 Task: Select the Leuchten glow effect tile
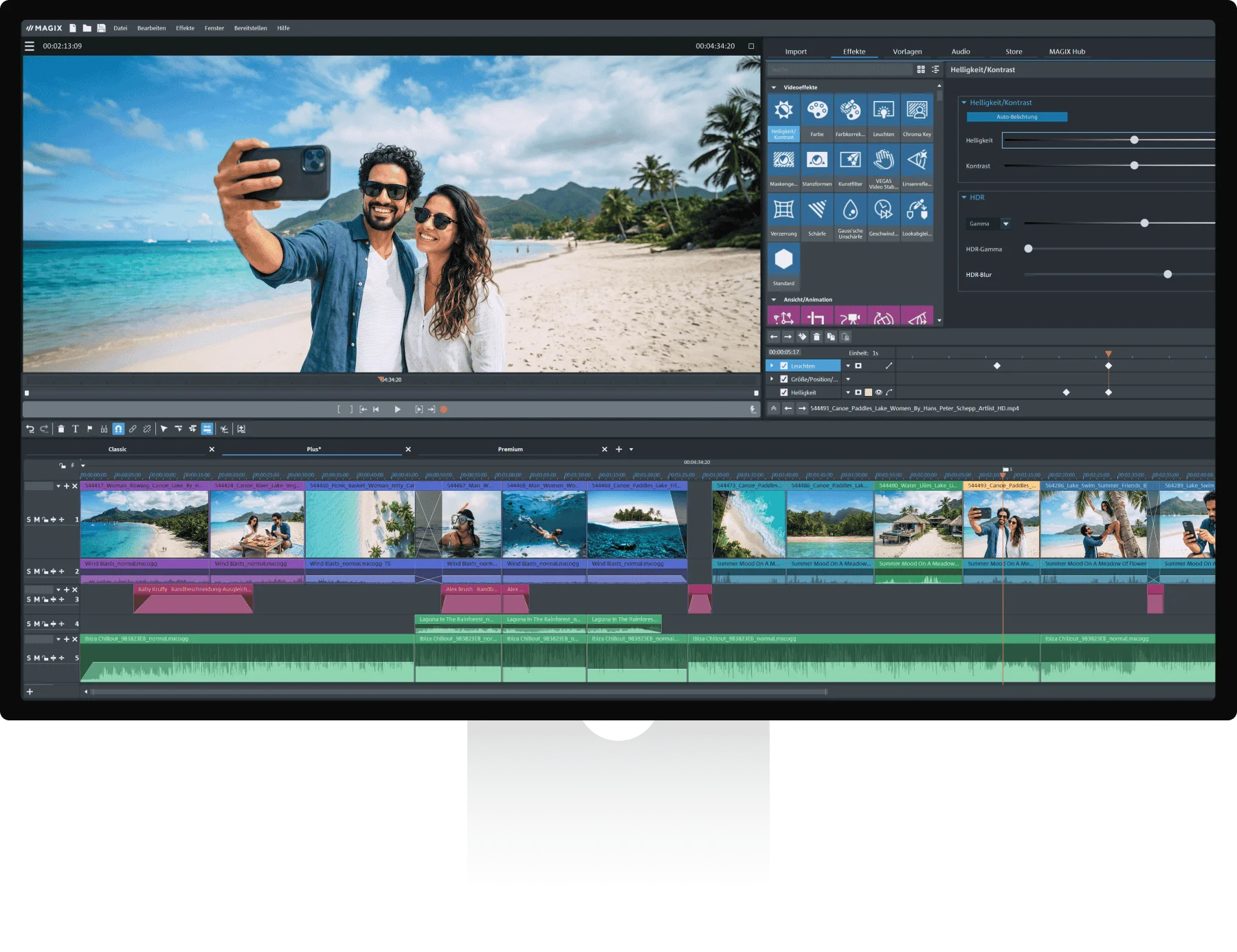click(x=884, y=118)
